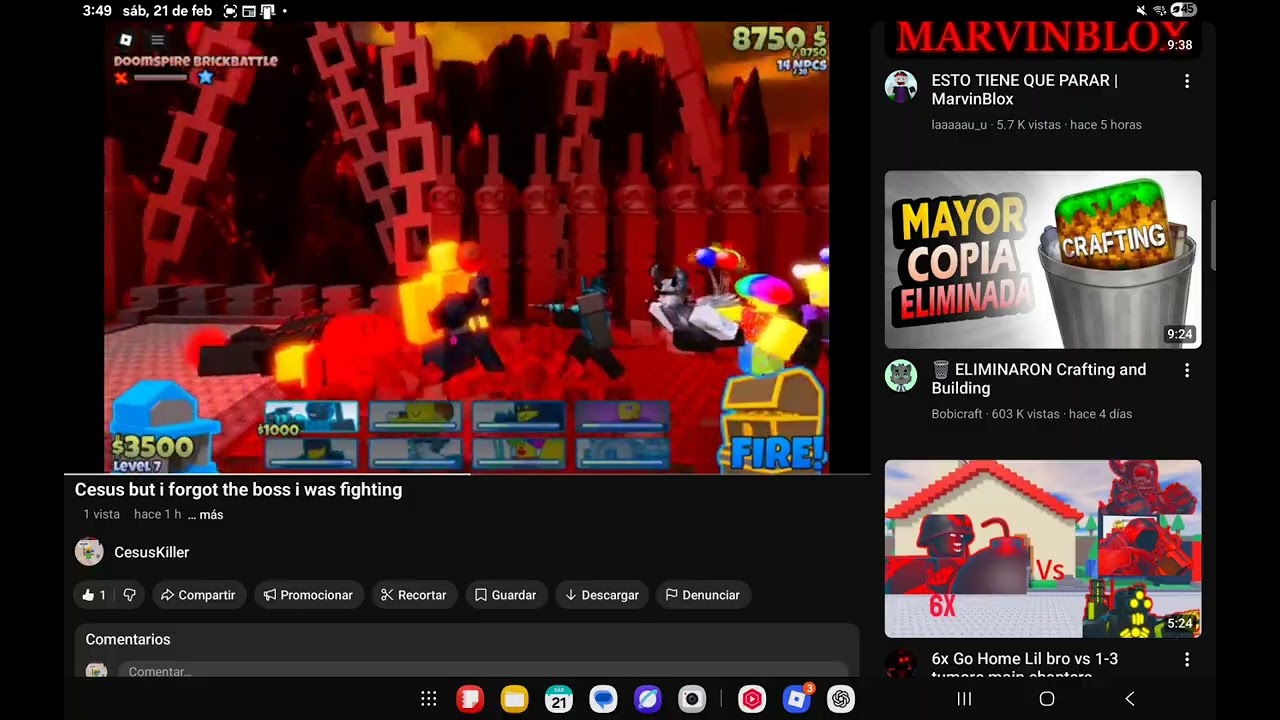Open Promocionar for this video

coord(308,595)
